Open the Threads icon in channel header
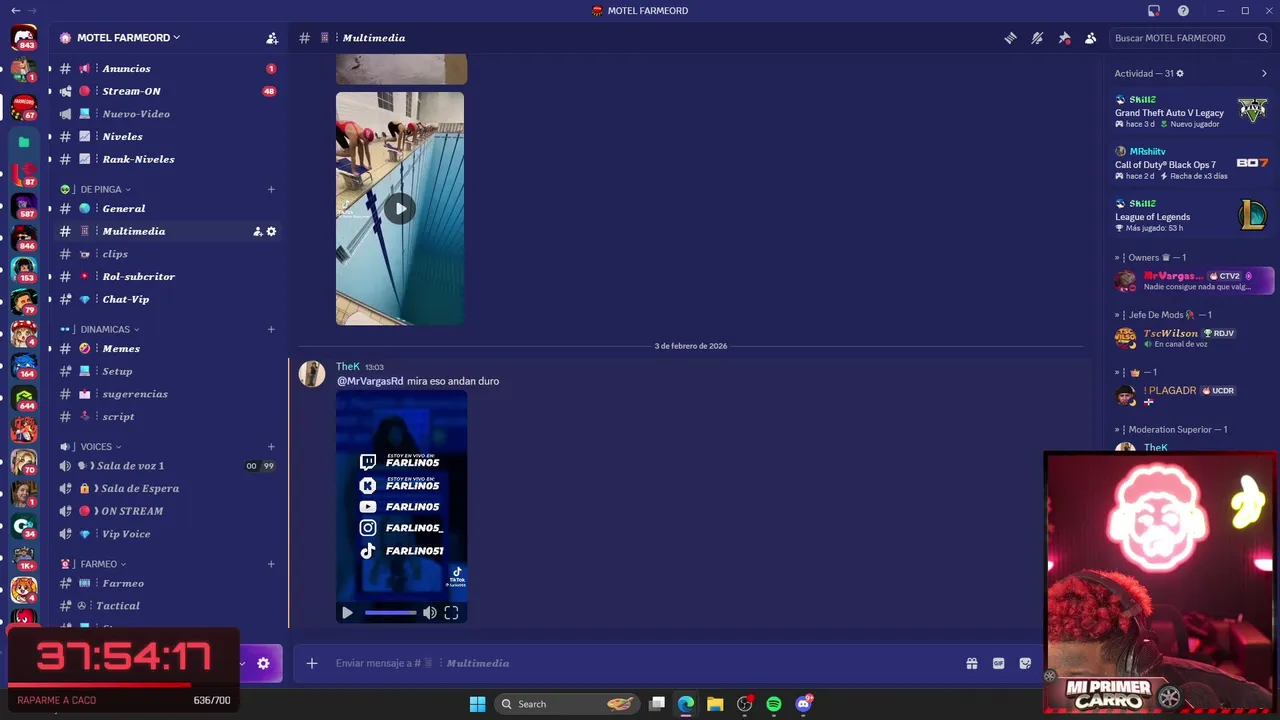 click(1010, 38)
